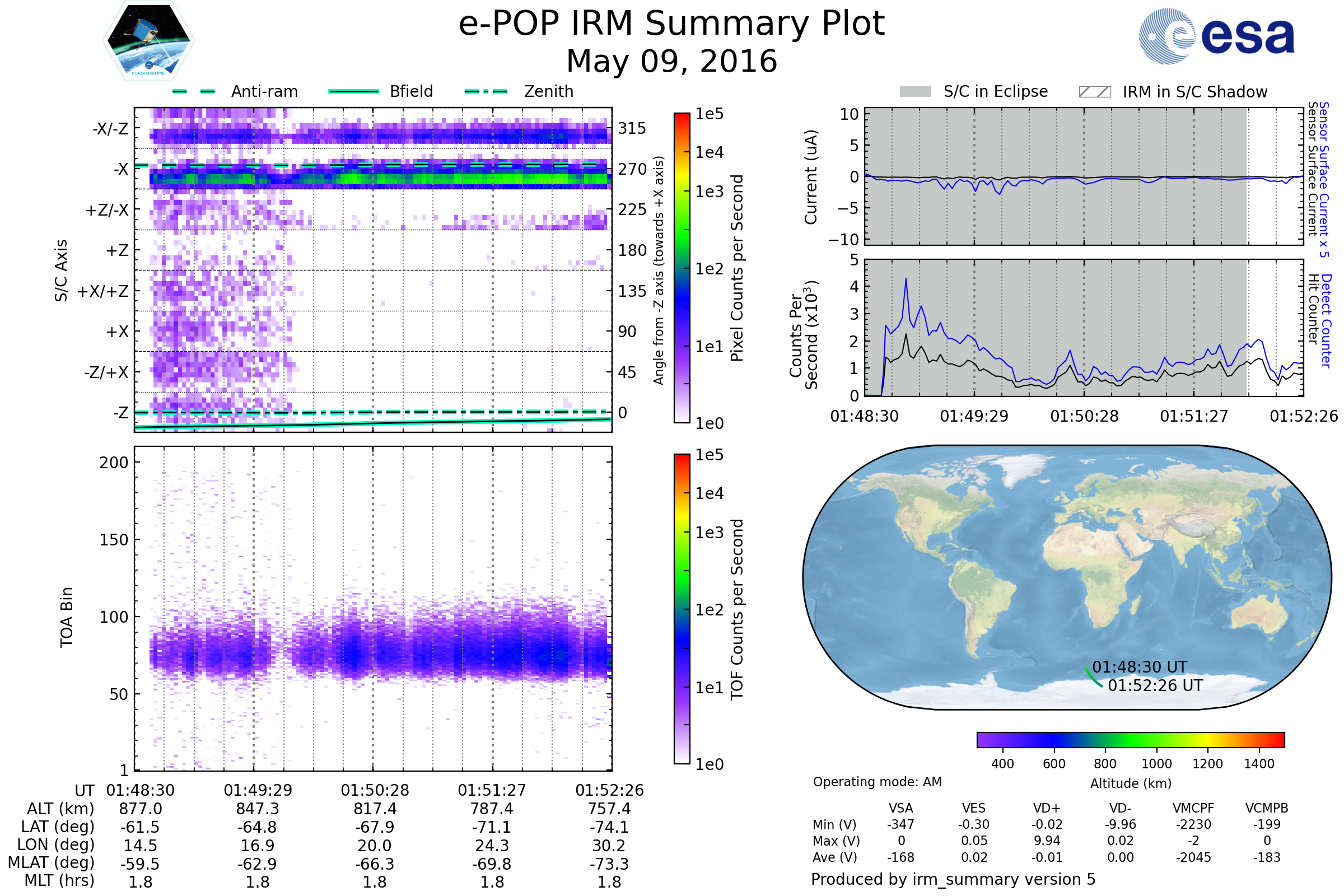Click the hatched IRM in S/C Shadow patch

point(1094,92)
